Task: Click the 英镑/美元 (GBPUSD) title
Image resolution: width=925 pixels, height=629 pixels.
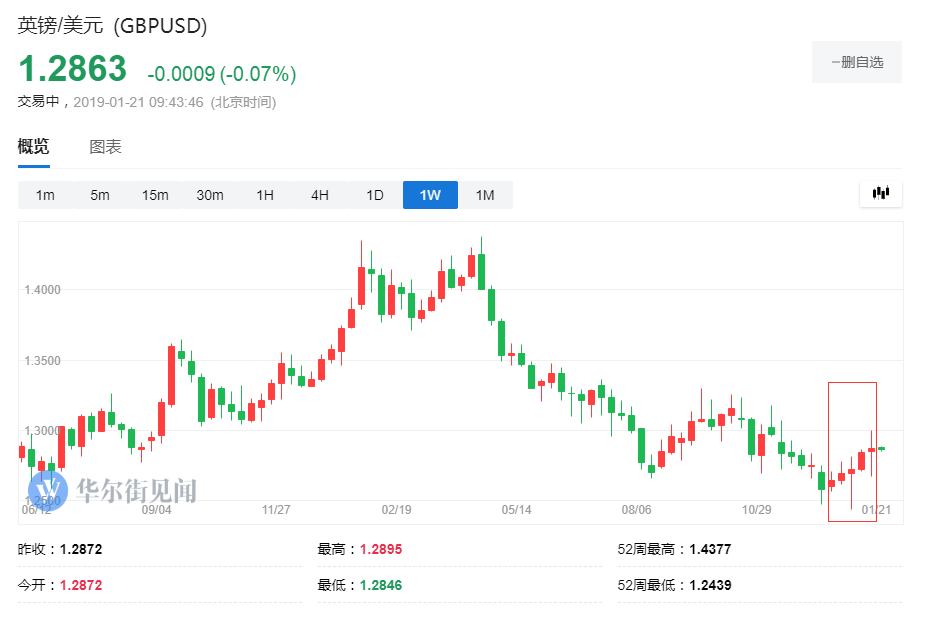Action: [112, 27]
